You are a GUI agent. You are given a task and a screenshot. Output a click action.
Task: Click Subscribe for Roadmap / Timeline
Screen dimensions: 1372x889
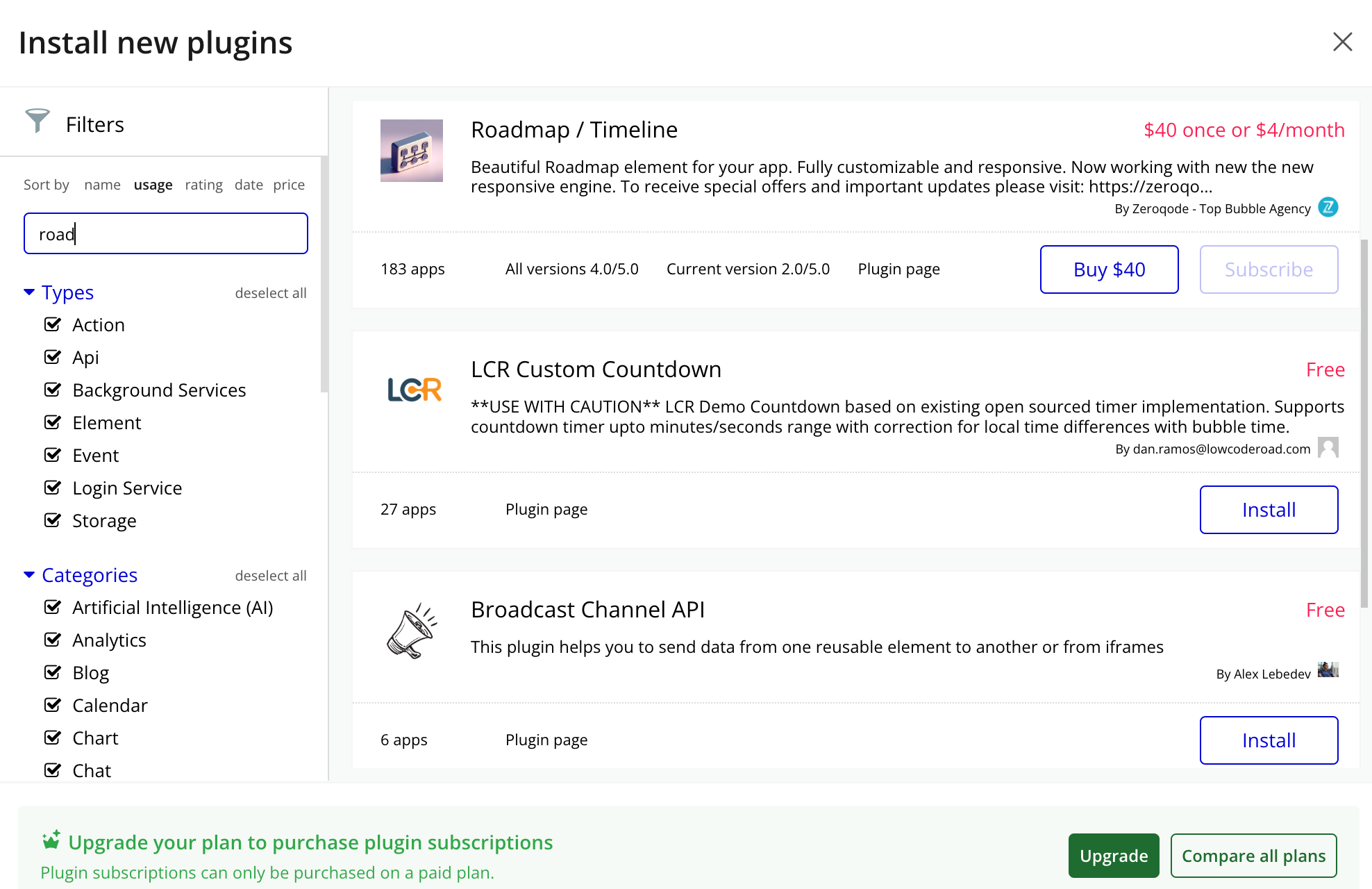click(1269, 269)
